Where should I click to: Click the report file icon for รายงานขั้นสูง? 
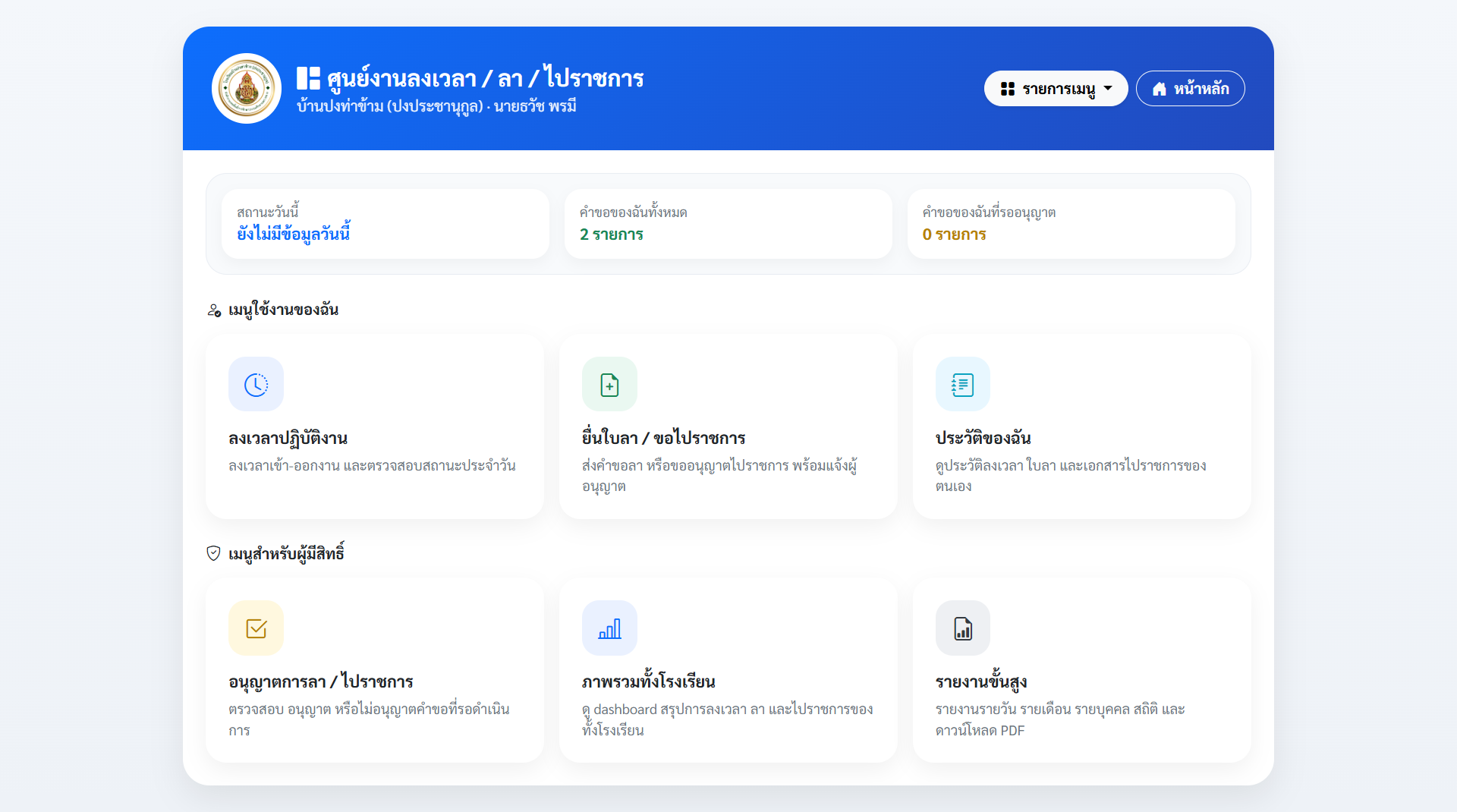click(x=963, y=628)
